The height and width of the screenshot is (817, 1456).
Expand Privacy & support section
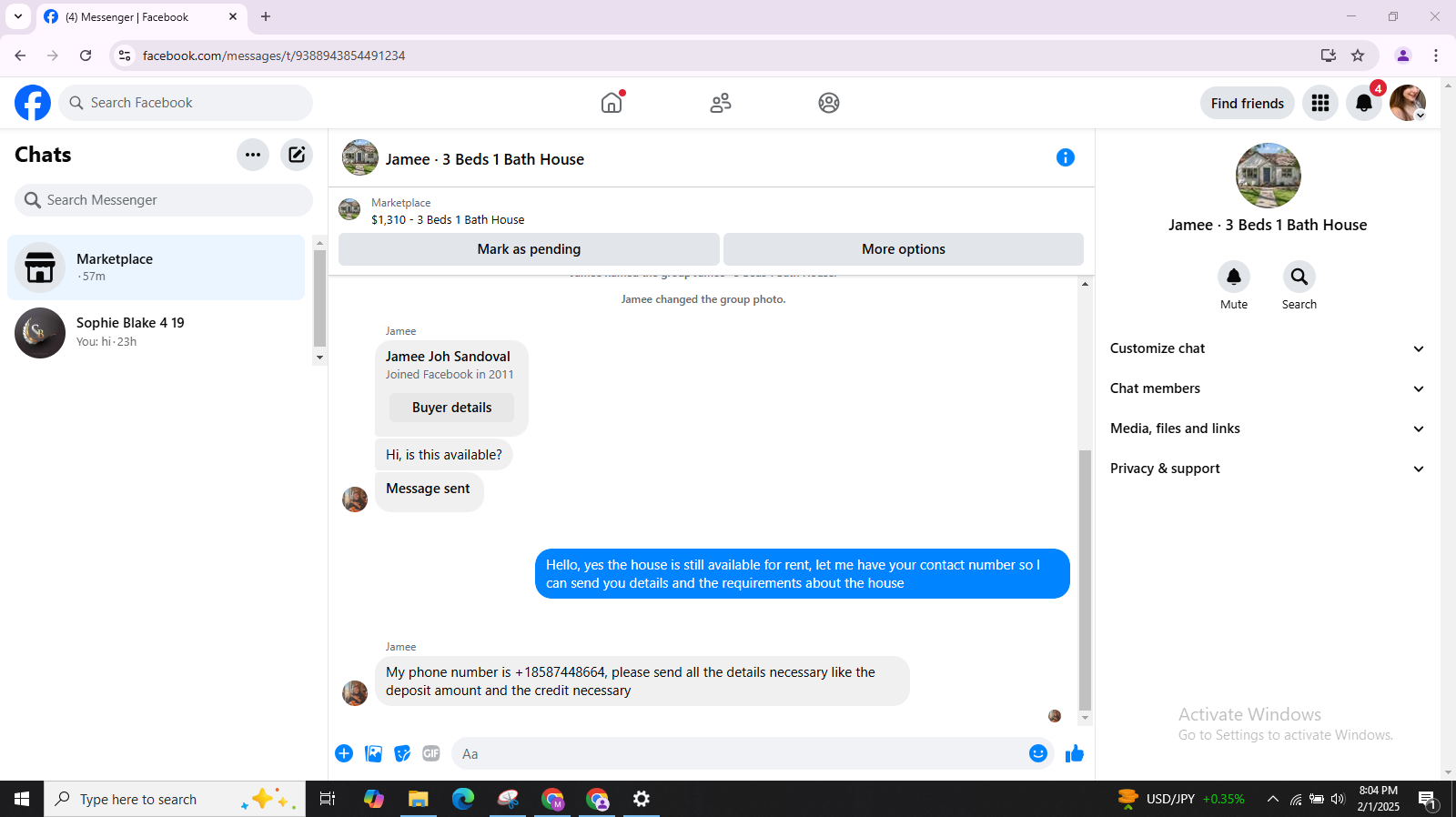[x=1267, y=469]
